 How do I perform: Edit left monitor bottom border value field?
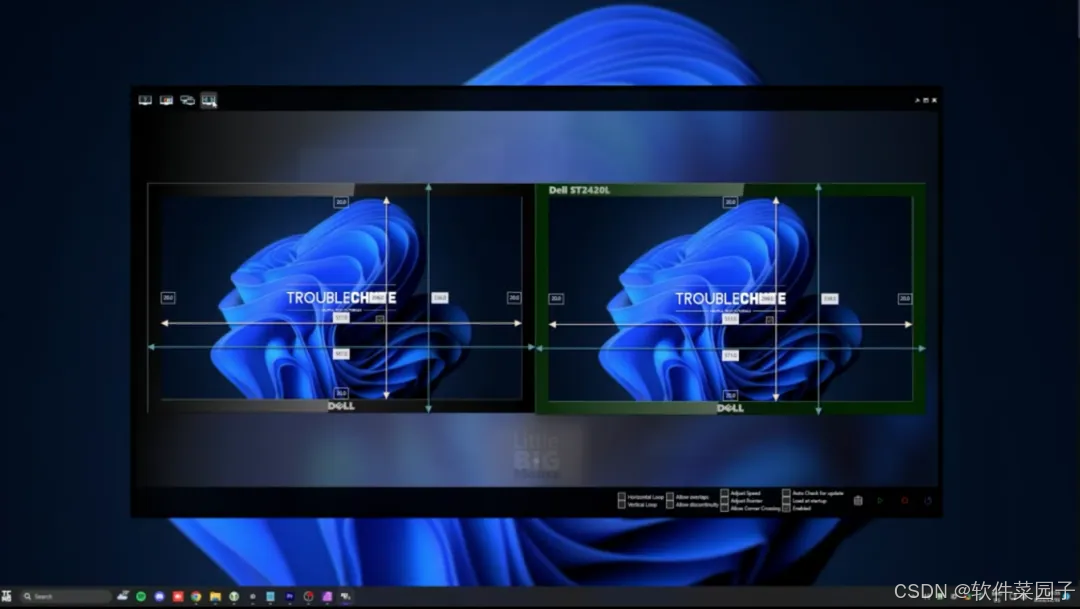[x=341, y=393]
